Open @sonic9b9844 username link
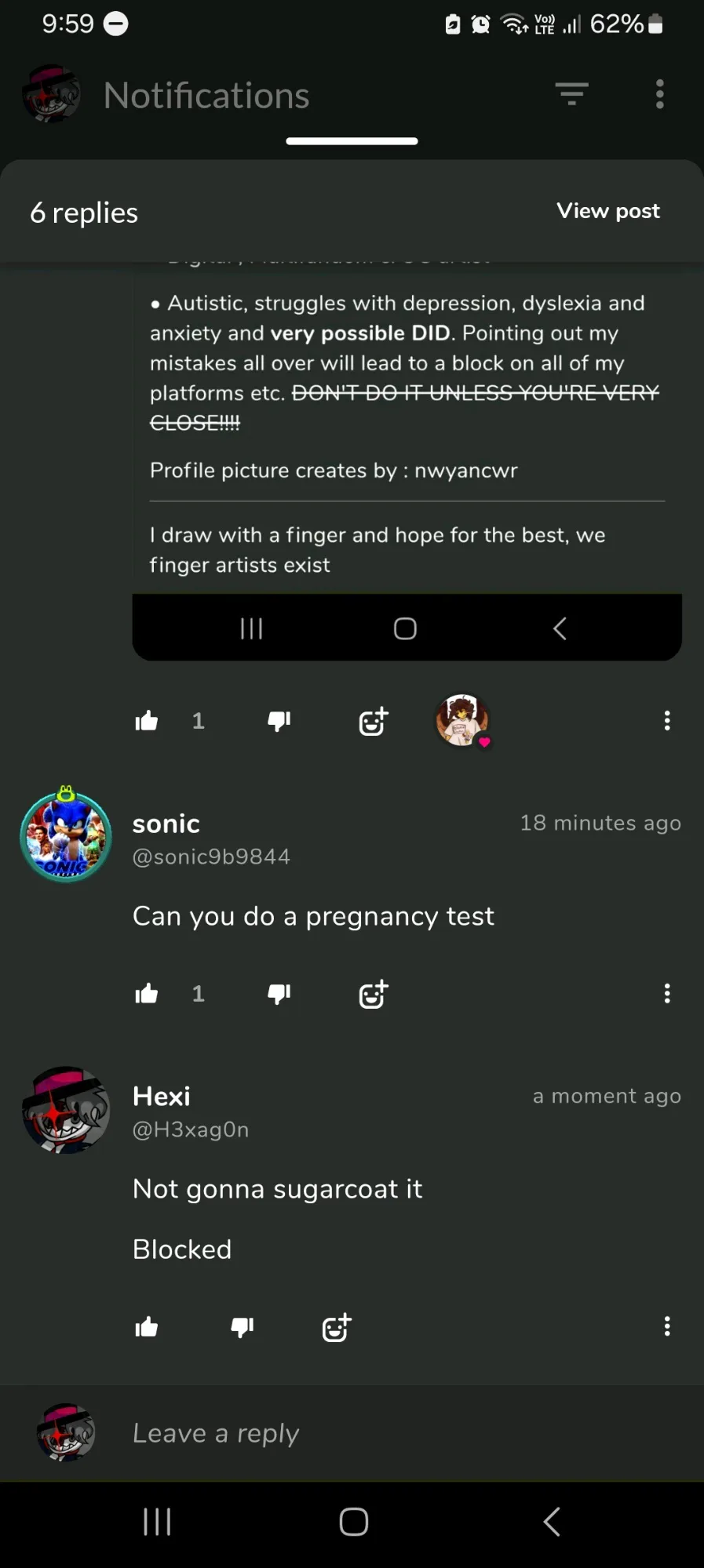The image size is (704, 1568). [x=211, y=857]
